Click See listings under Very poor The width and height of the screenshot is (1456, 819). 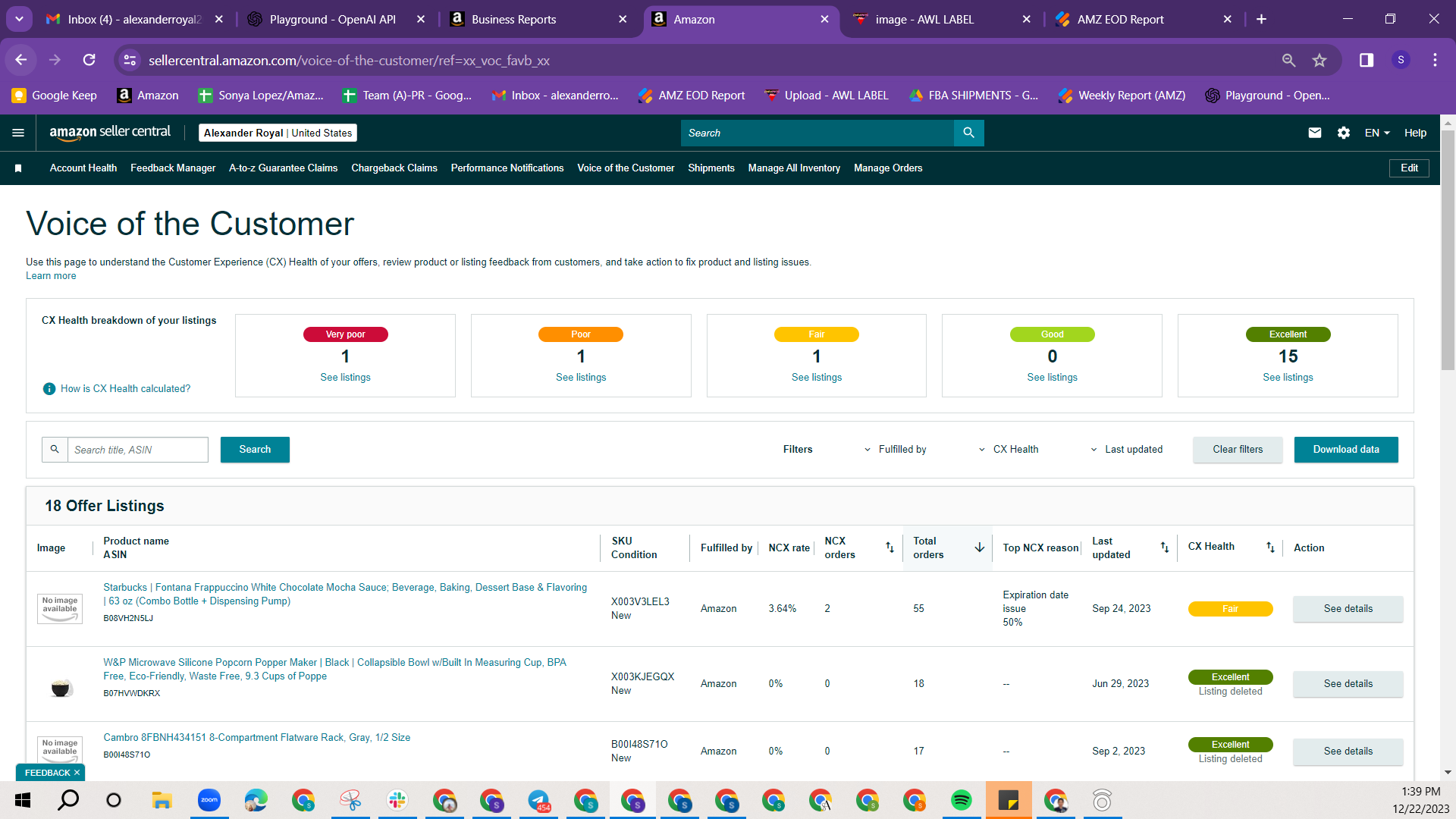coord(345,378)
